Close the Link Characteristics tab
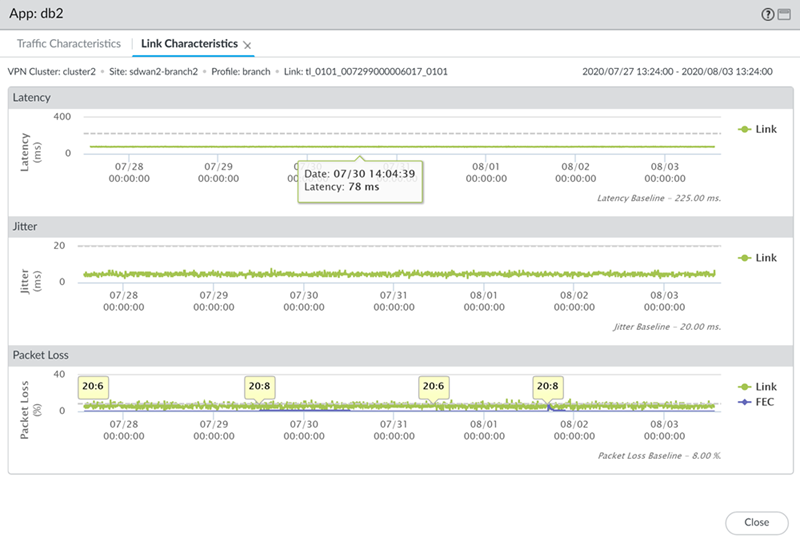The height and width of the screenshot is (546, 800). coord(248,45)
